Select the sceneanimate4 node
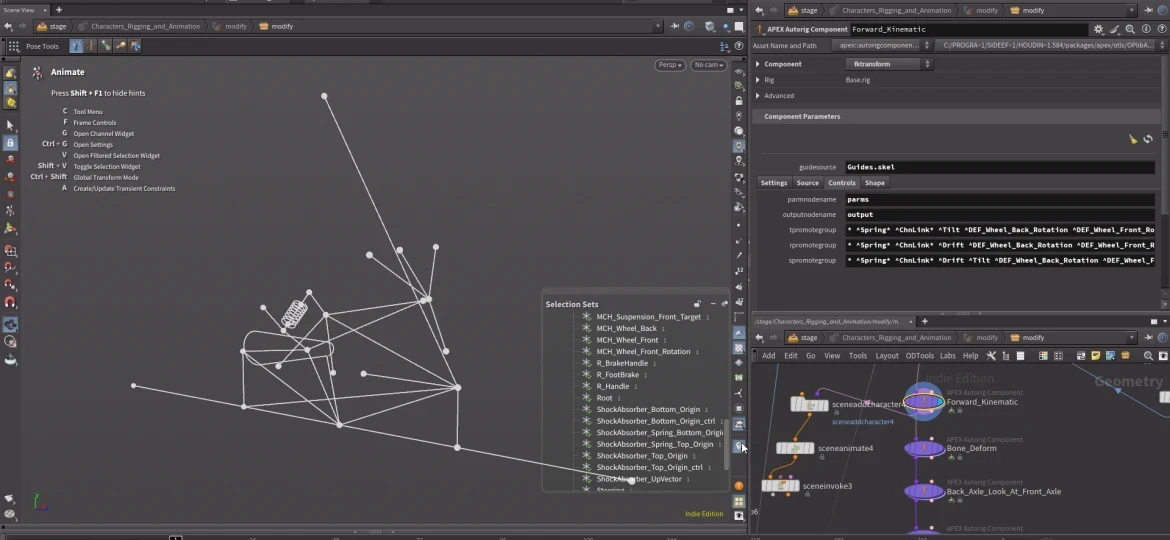1170x540 pixels. 795,448
